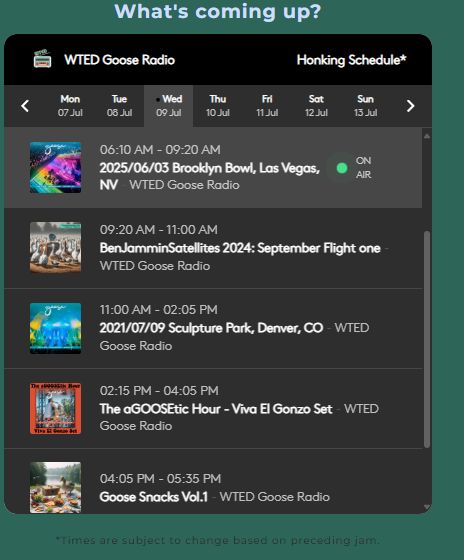Switch to Fri 11 Jul schedule
The image size is (464, 560).
click(267, 106)
